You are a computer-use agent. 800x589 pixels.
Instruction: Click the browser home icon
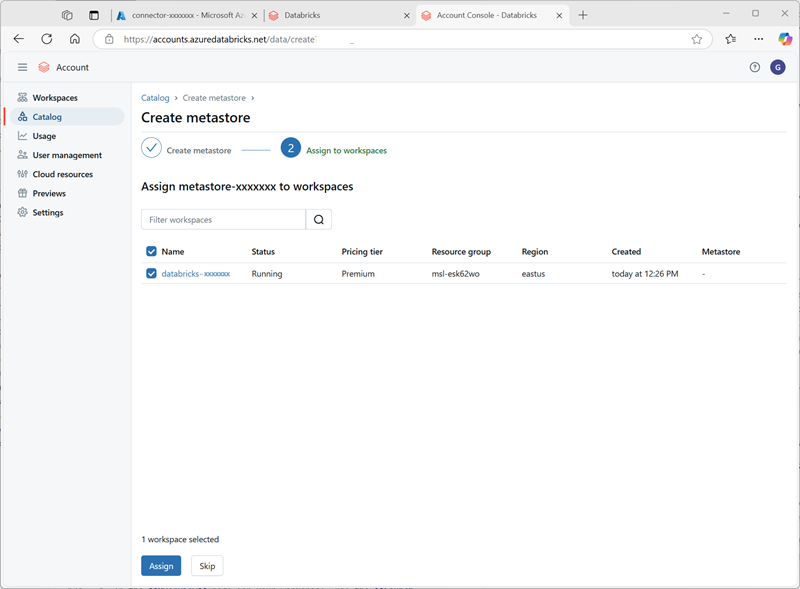click(75, 39)
